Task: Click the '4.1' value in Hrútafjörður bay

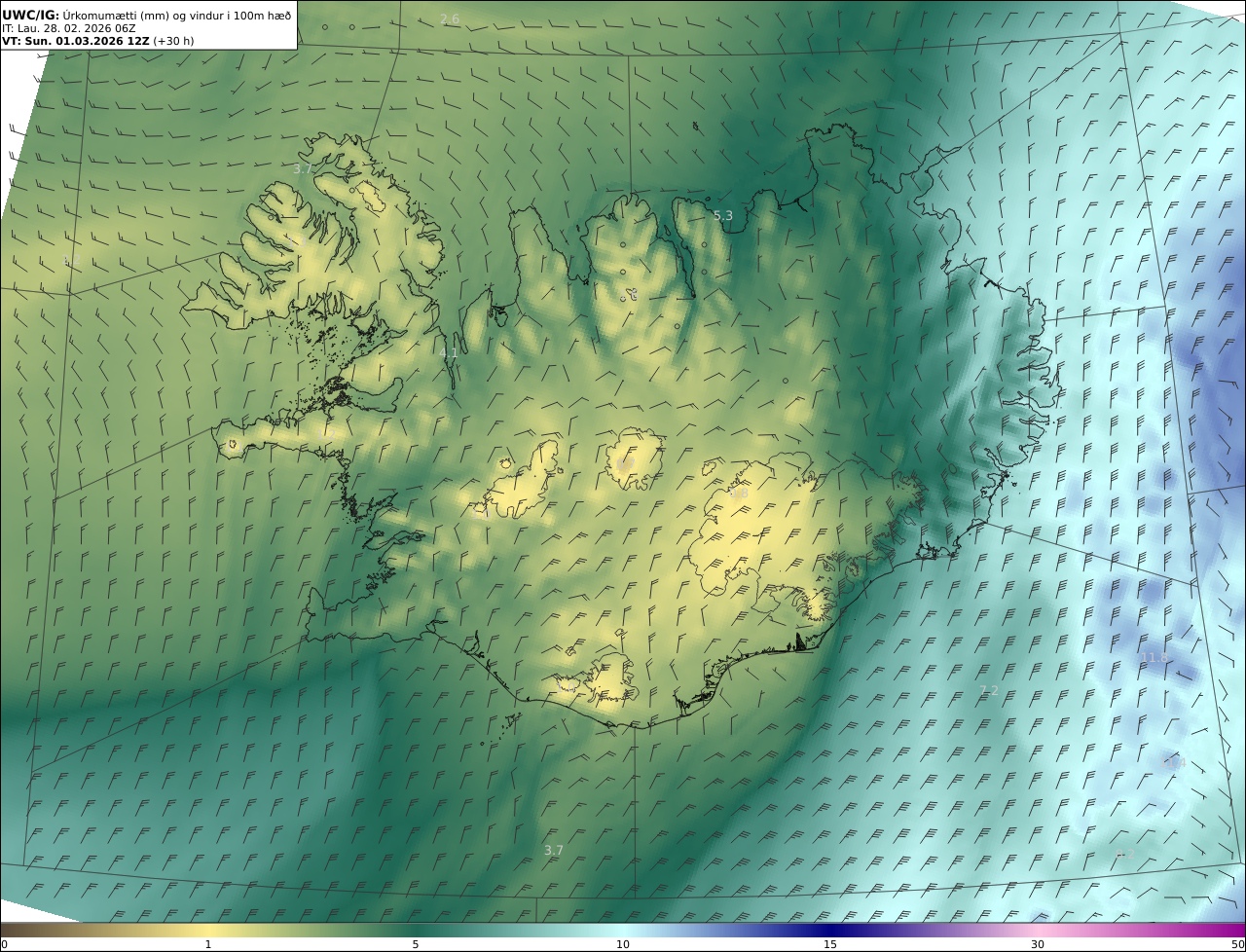Action: [x=449, y=353]
